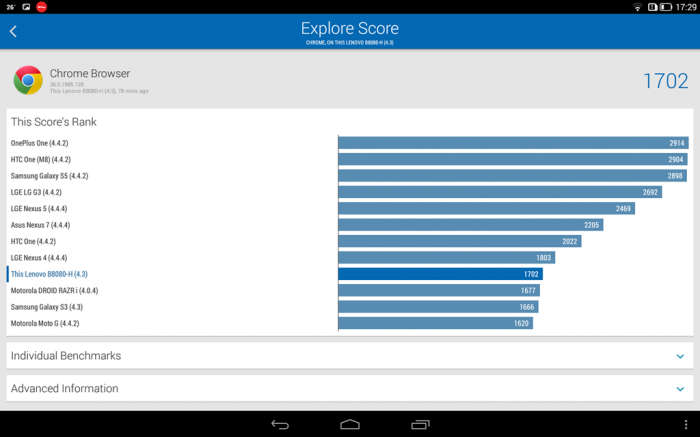Open the Advanced Information section label
Screen dimensions: 700x437
[x=64, y=389]
